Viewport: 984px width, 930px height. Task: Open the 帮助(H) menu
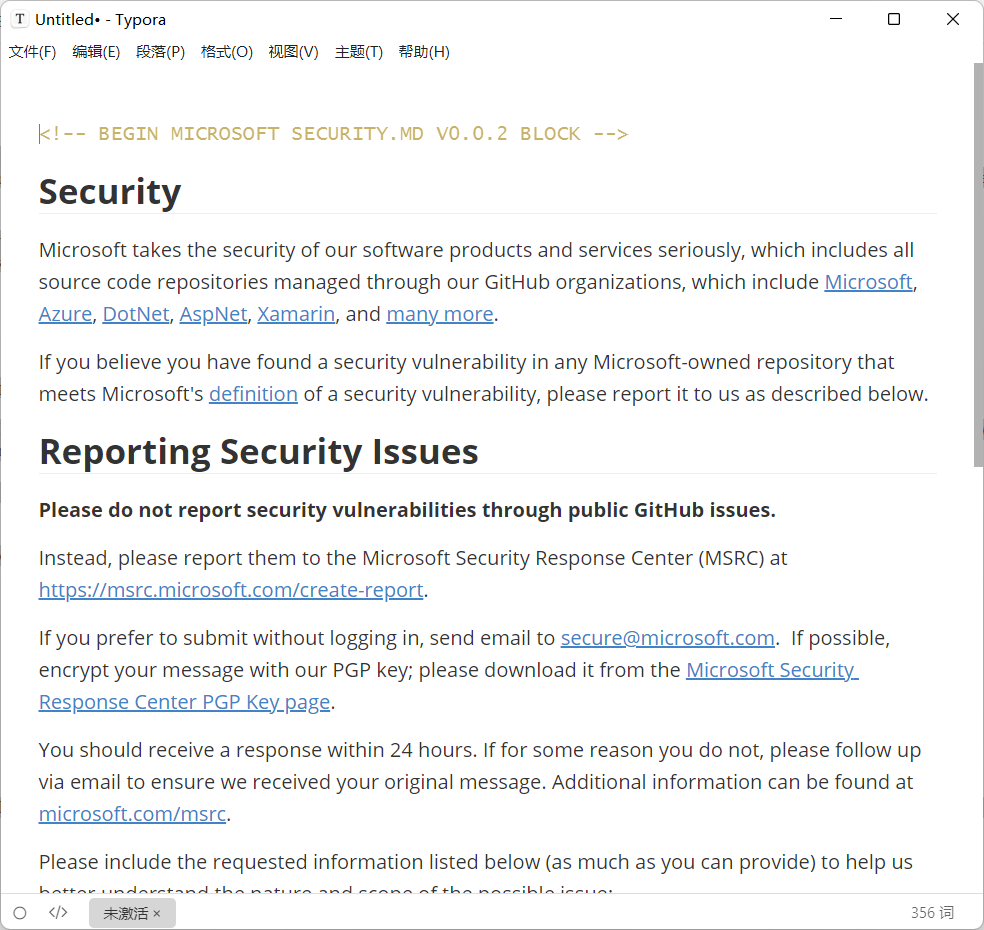click(x=424, y=52)
